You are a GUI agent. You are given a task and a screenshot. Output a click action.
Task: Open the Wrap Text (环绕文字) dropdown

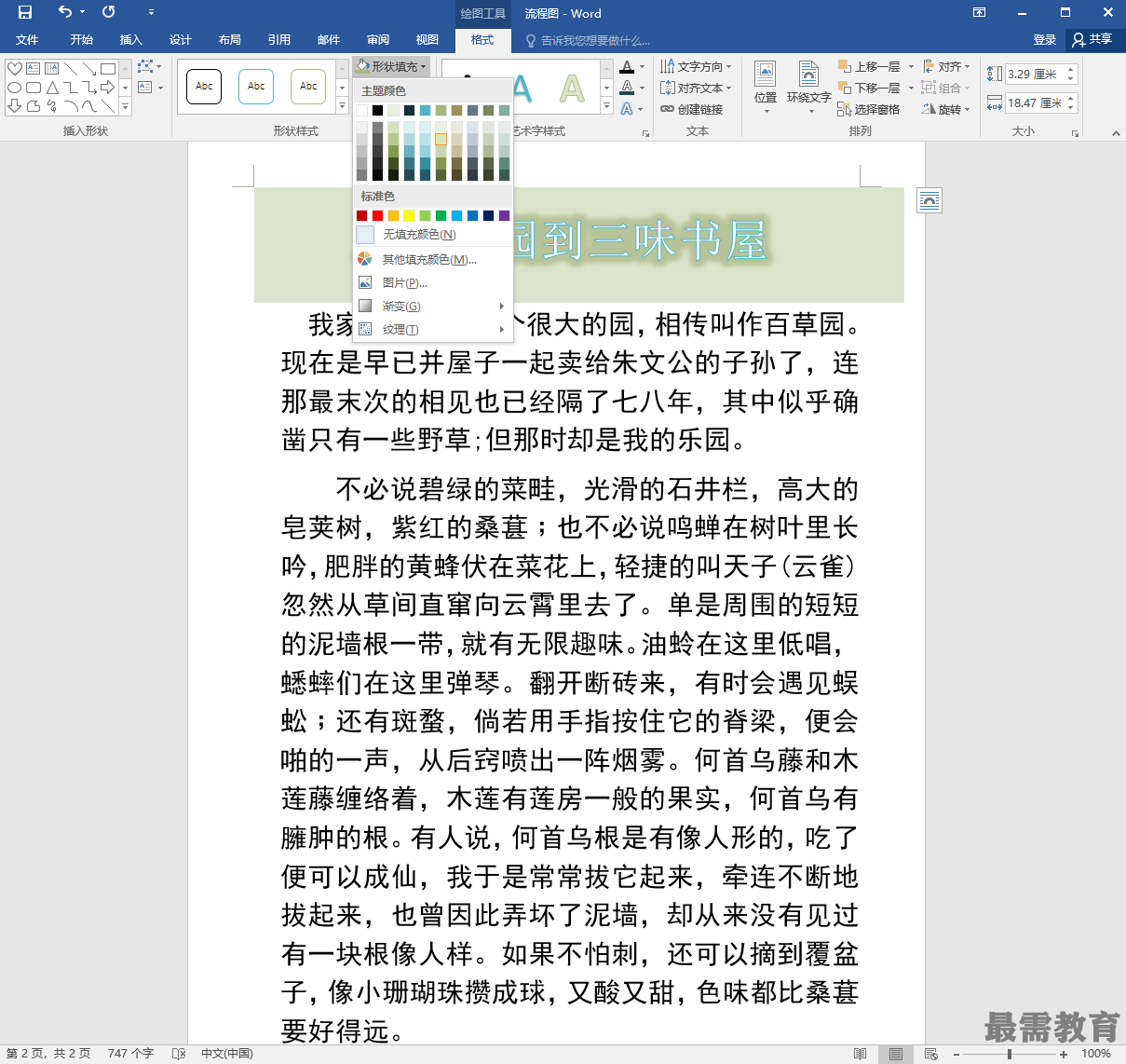coord(808,88)
